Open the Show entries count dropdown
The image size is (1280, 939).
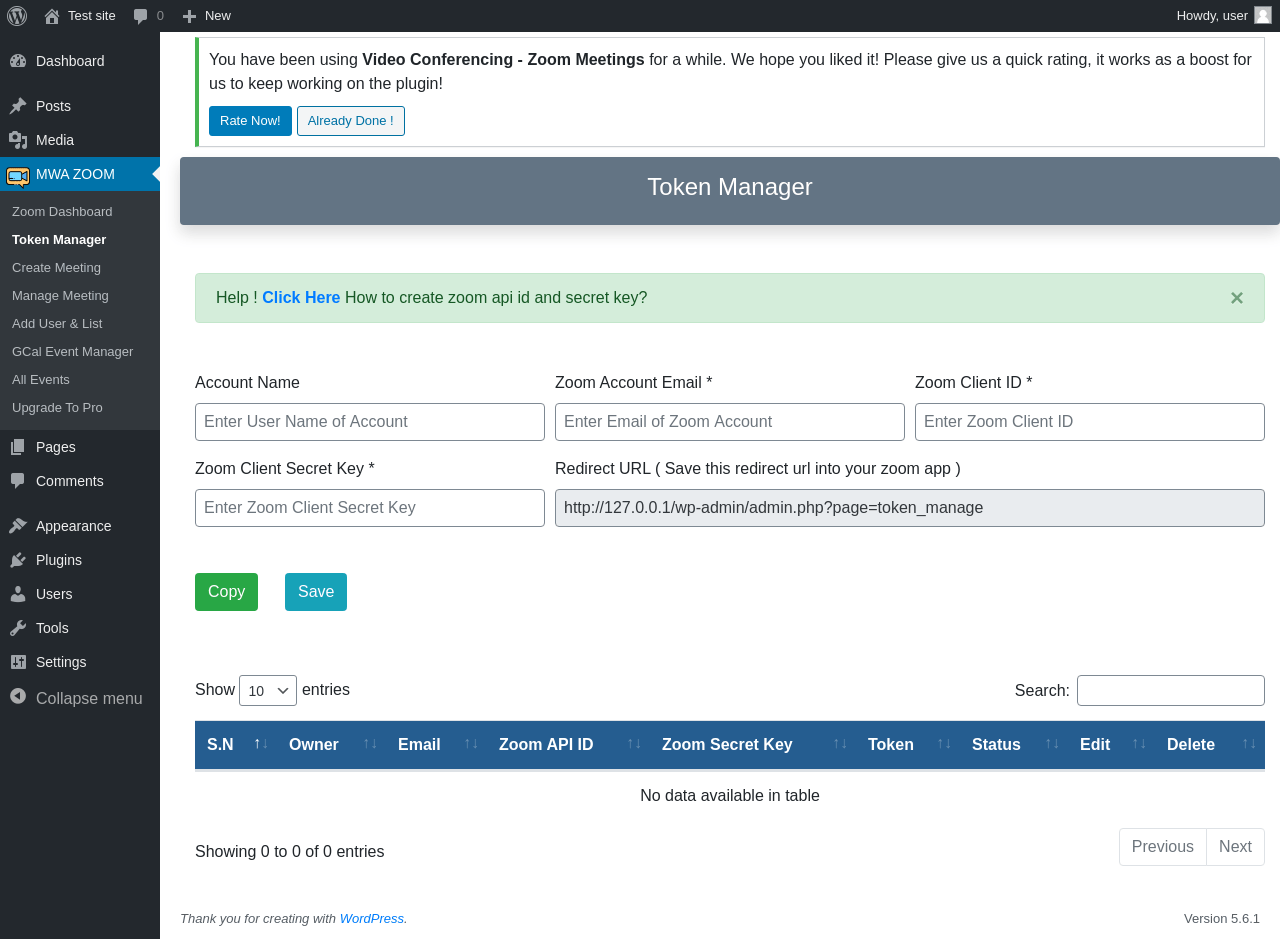click(268, 690)
